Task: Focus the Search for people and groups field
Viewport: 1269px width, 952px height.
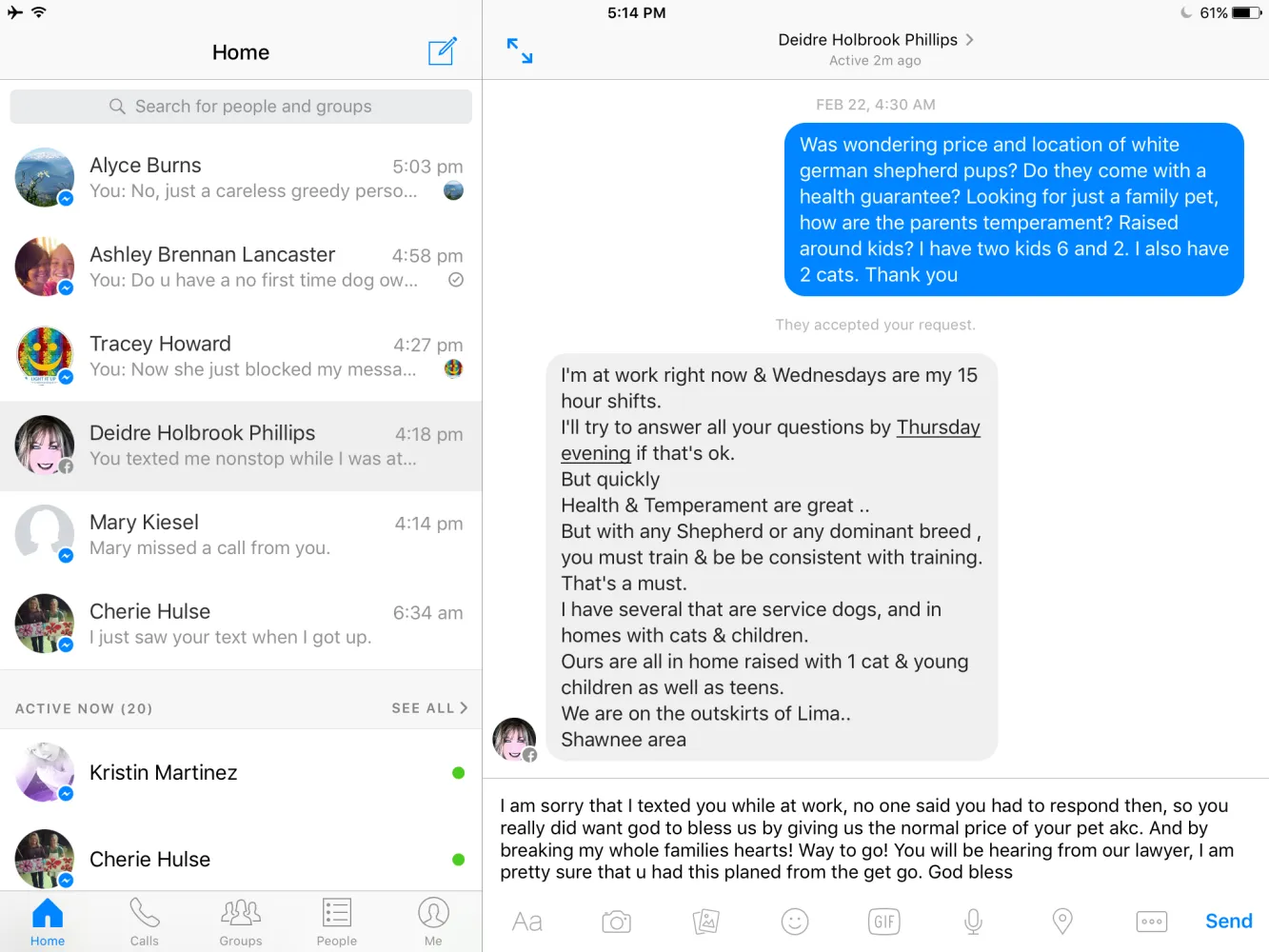Action: click(241, 107)
